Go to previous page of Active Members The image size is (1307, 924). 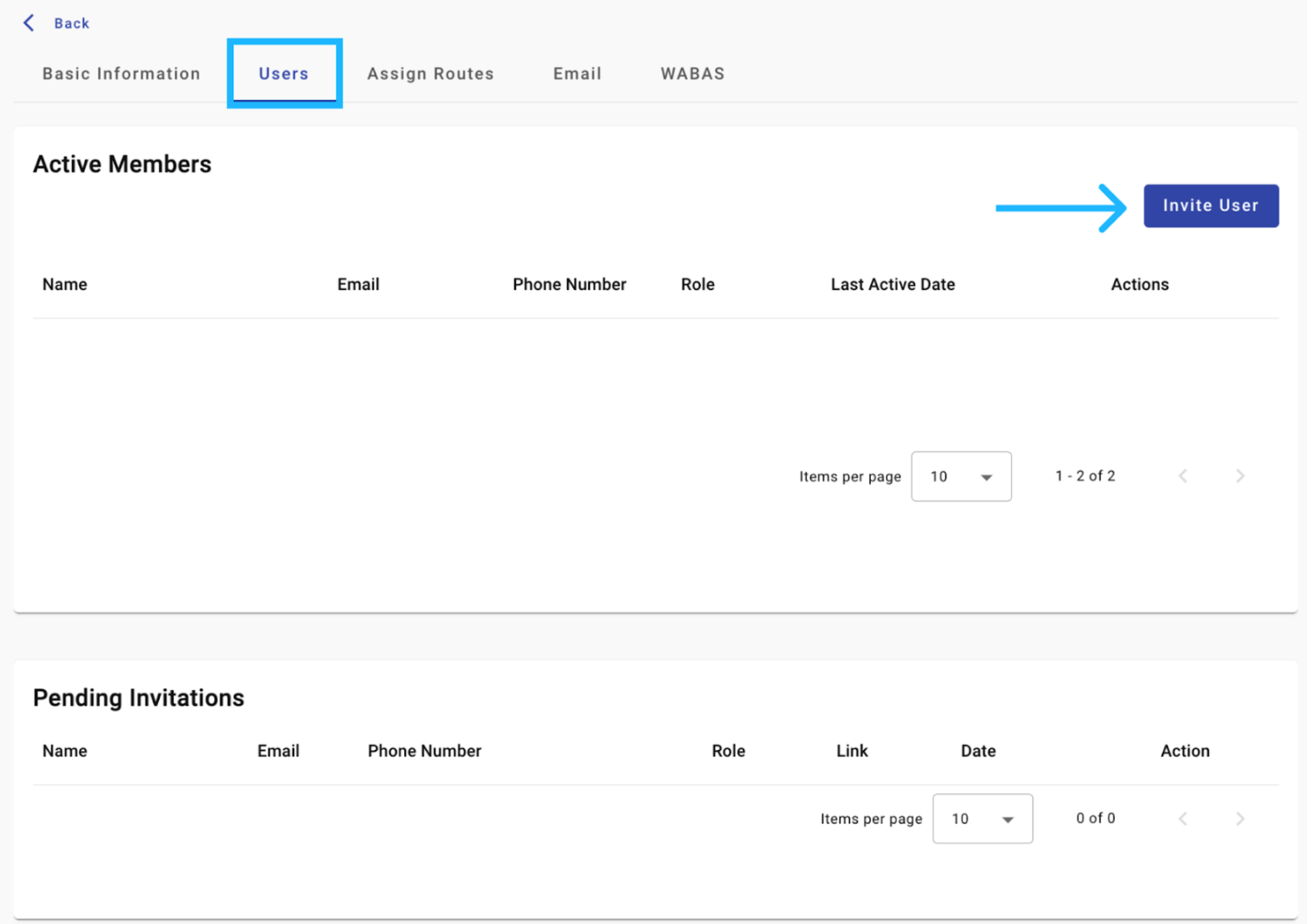pyautogui.click(x=1183, y=476)
